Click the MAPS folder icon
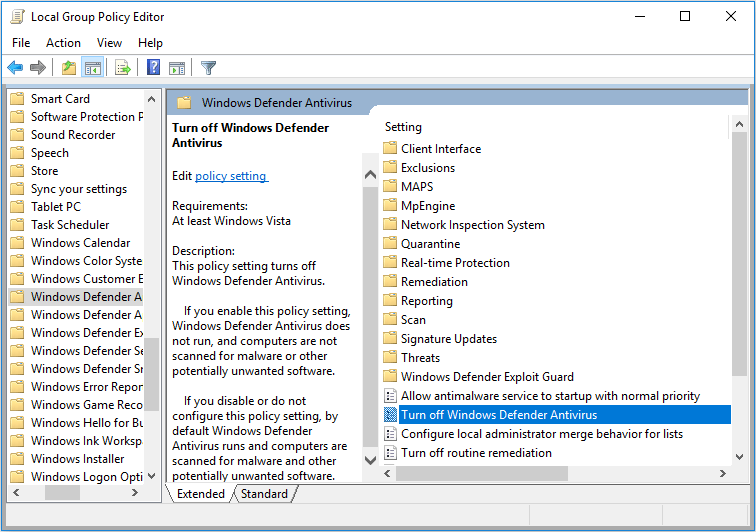 390,186
